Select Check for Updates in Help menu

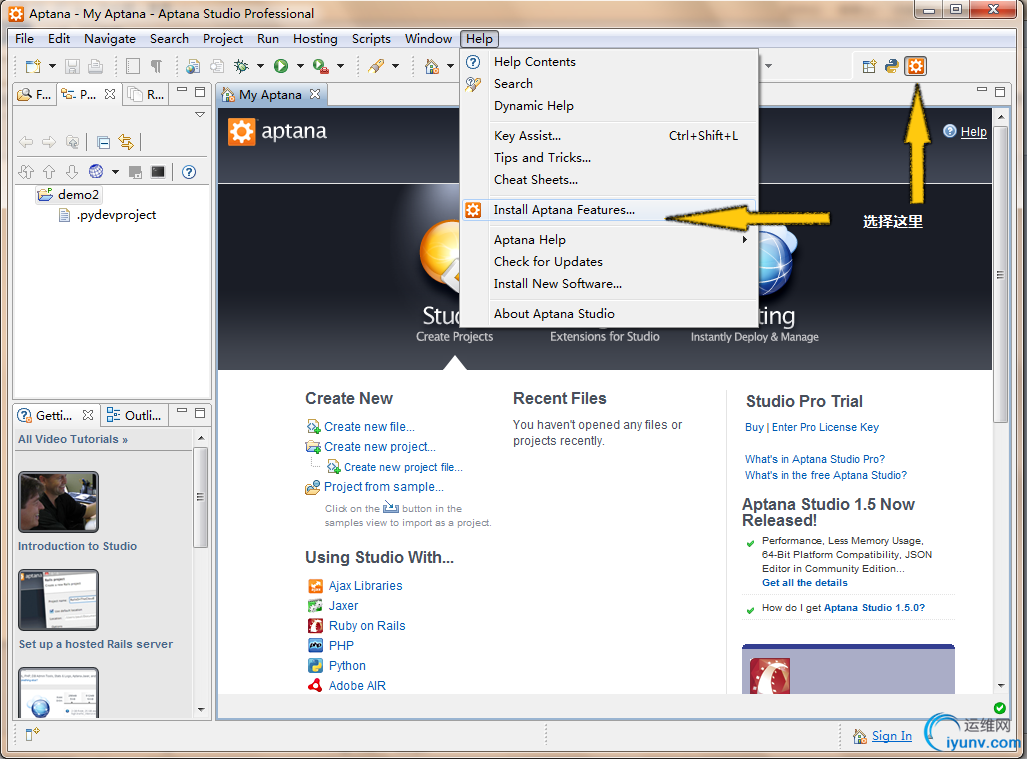click(x=609, y=261)
